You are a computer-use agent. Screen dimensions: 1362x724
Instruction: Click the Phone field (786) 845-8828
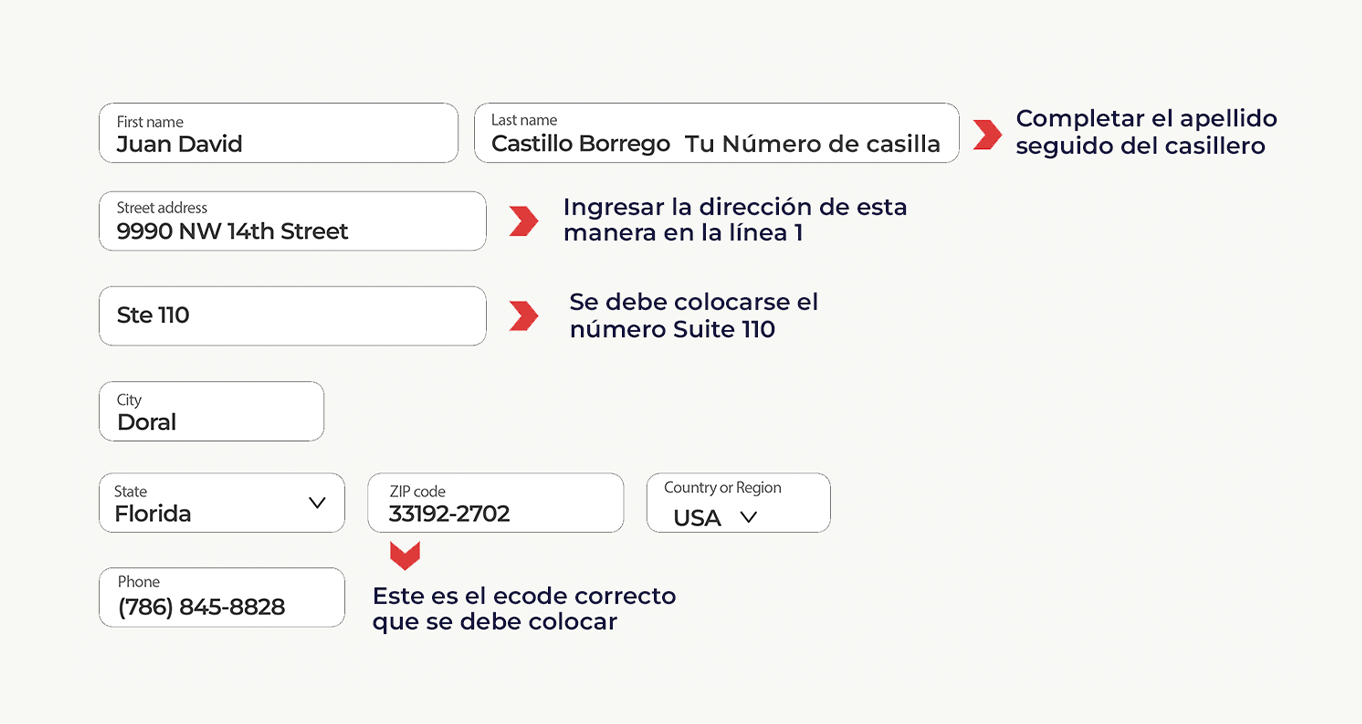click(222, 598)
